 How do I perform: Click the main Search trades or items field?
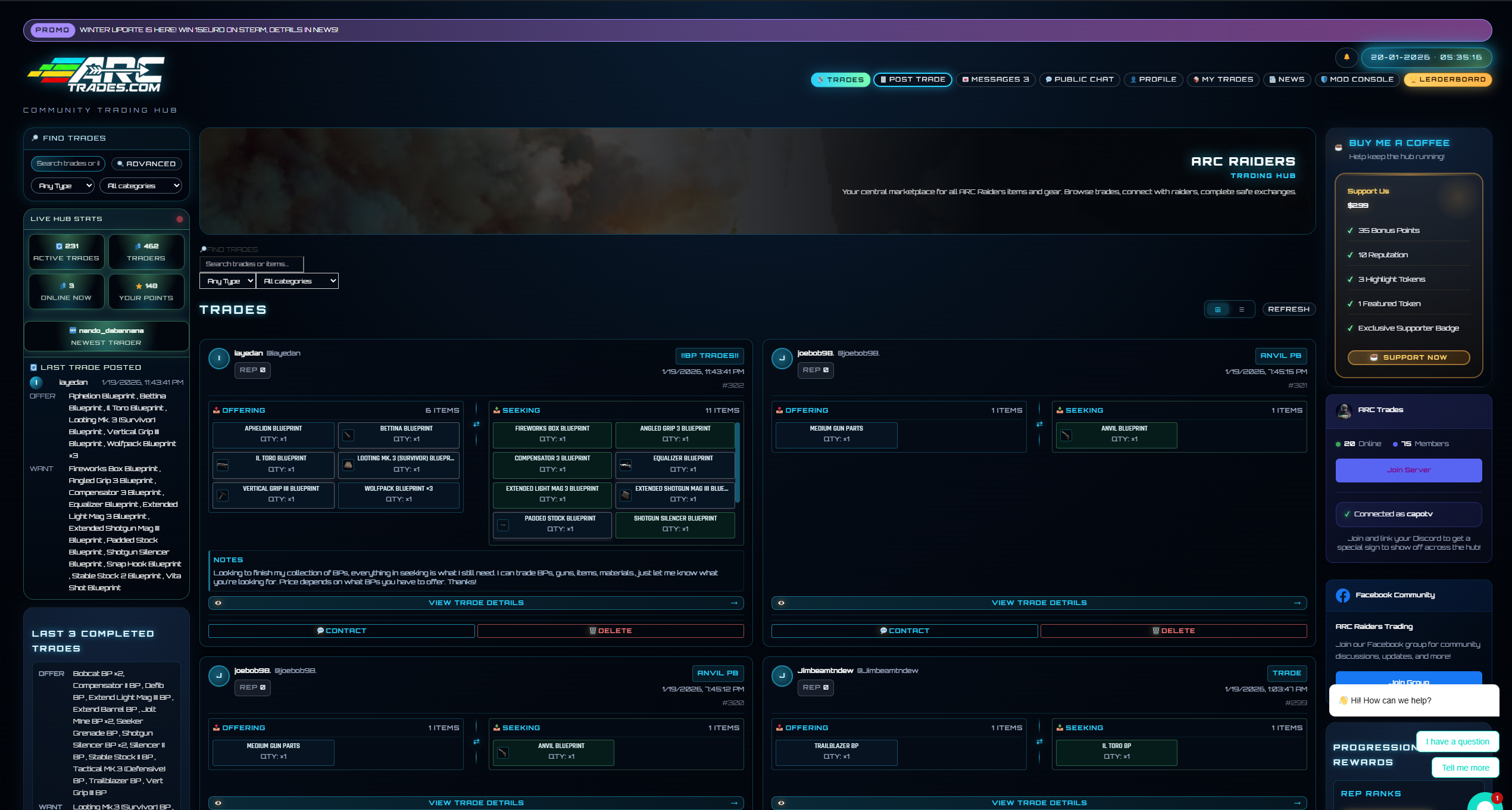251,264
